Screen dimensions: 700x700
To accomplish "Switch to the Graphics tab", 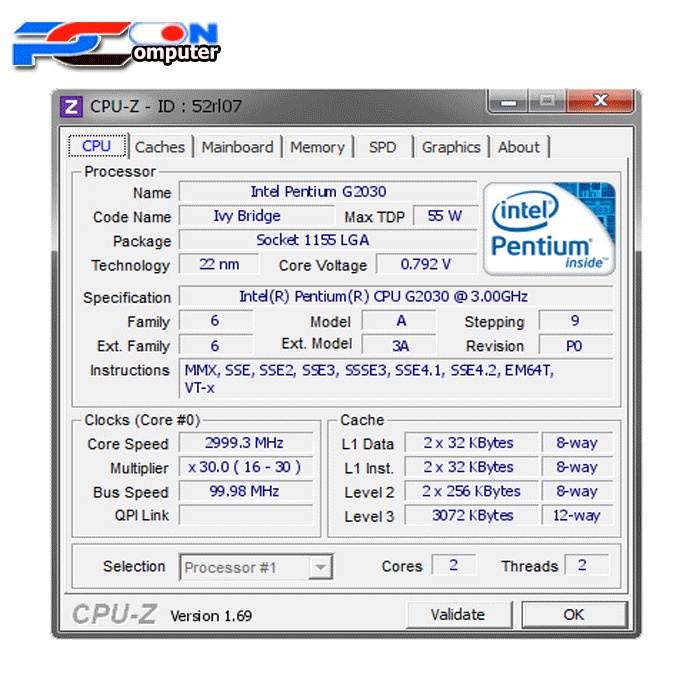I will (451, 147).
